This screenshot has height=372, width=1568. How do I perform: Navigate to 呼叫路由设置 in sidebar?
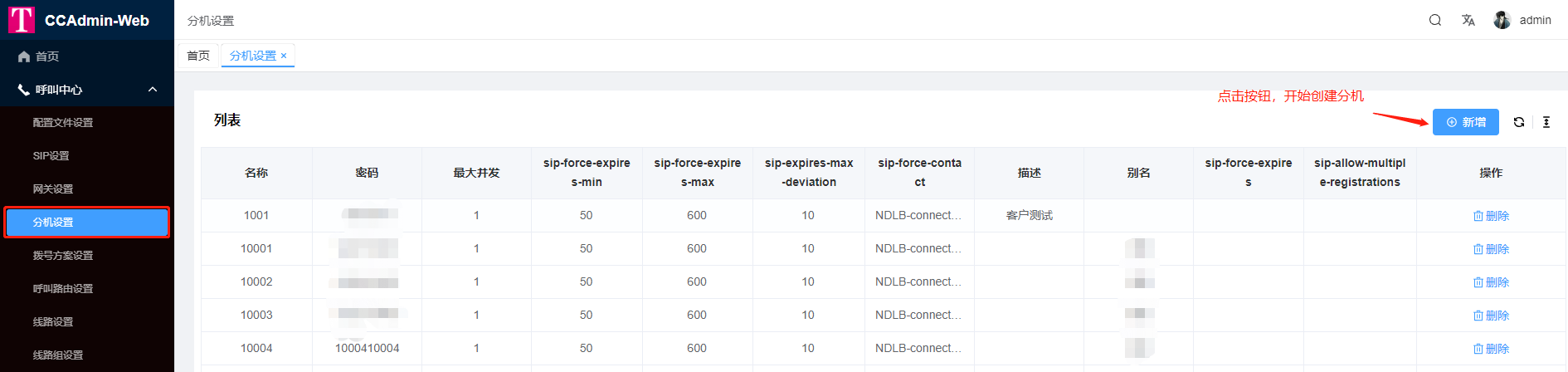(63, 289)
